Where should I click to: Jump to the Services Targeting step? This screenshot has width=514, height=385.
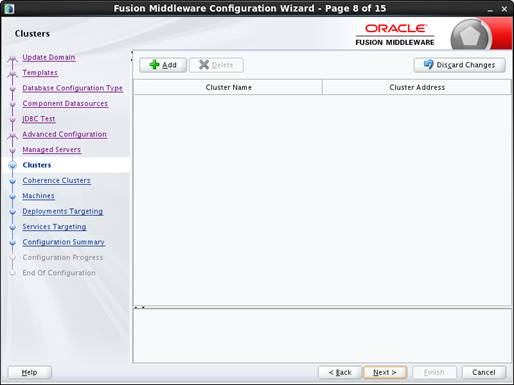coord(54,227)
